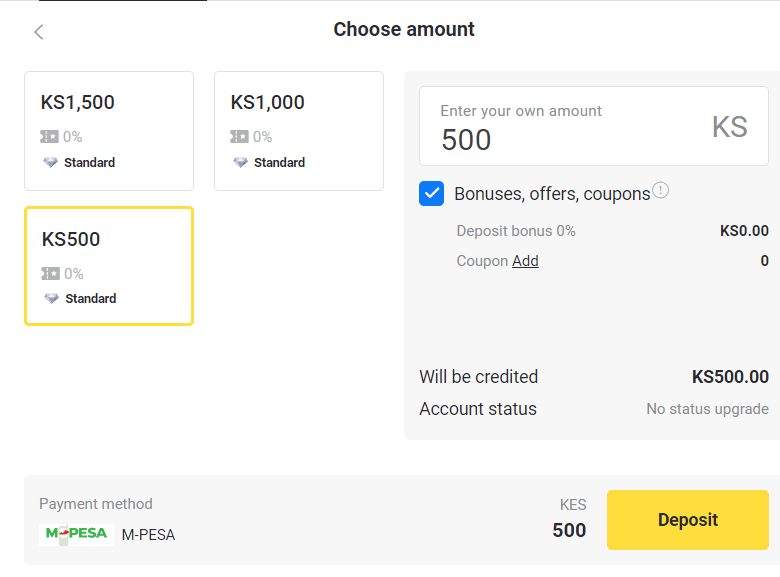Uncheck the Bonuses, offers, coupons checkbox
This screenshot has height=577, width=780.
click(432, 194)
